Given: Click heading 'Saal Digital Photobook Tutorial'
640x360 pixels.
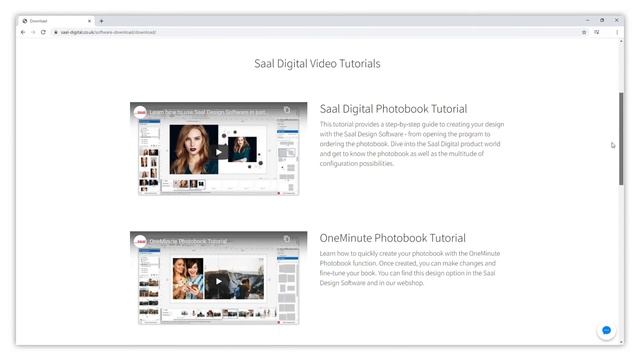Looking at the screenshot, I should tap(393, 109).
